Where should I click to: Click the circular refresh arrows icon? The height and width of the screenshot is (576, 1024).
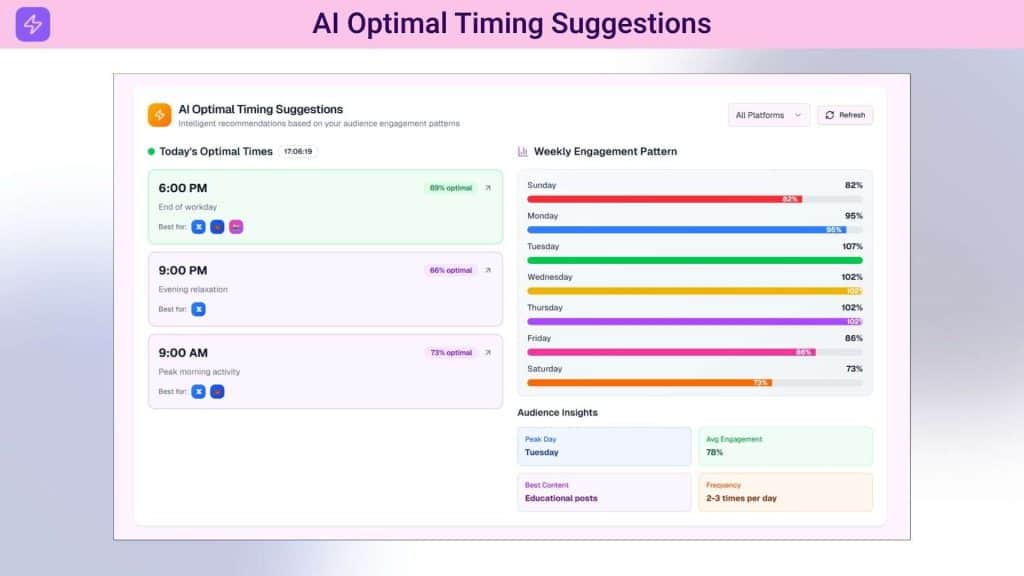pyautogui.click(x=829, y=115)
